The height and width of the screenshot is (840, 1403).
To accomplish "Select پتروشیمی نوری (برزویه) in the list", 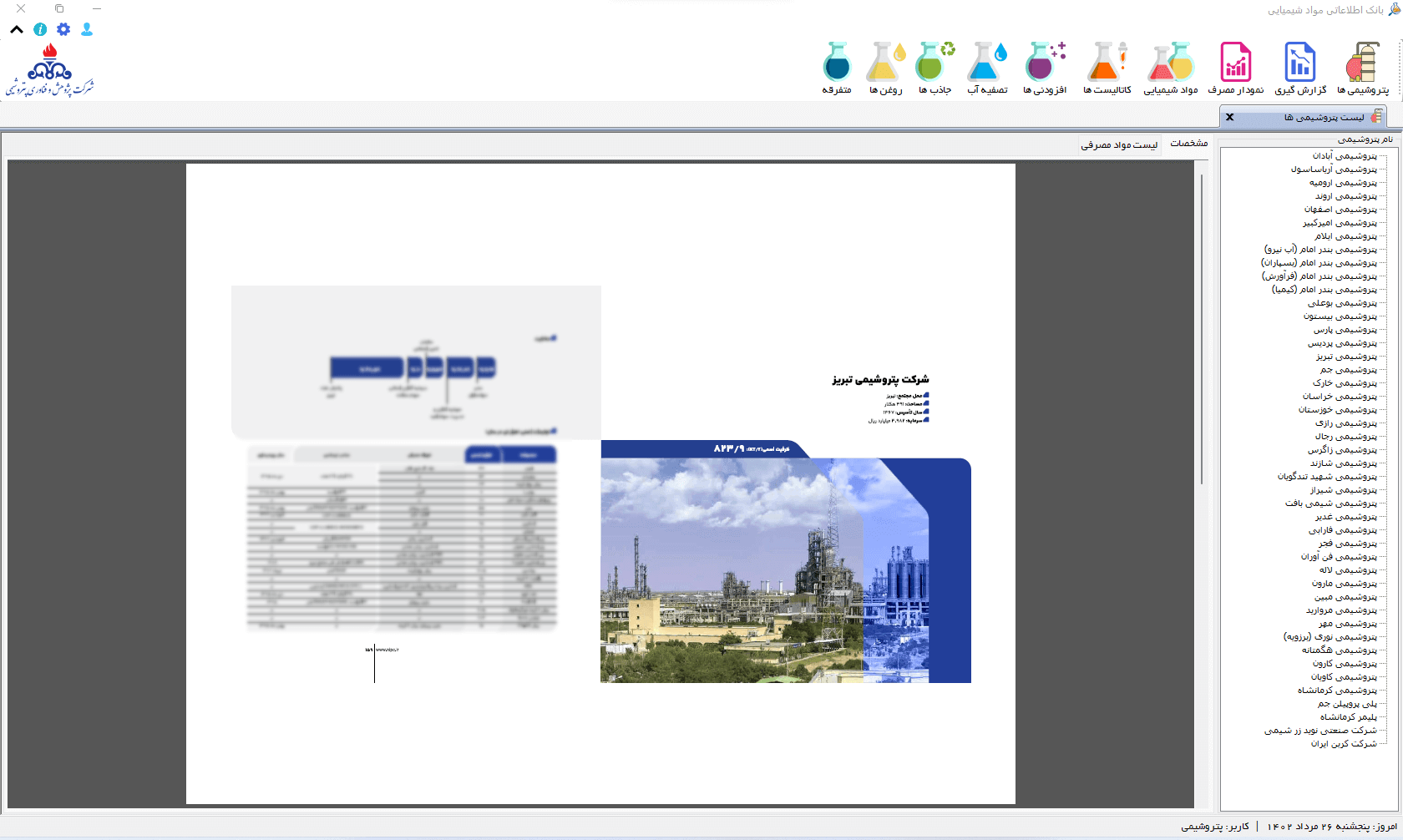I will 1330,637.
